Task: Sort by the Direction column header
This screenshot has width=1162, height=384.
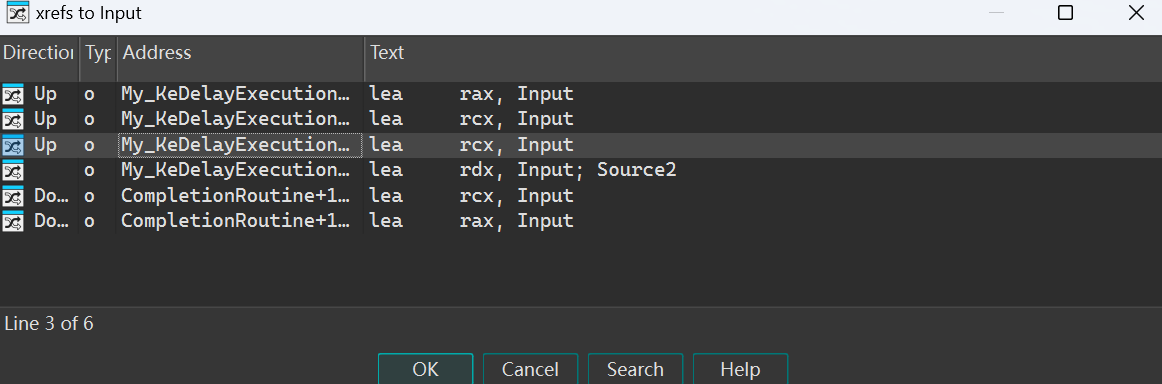Action: [39, 53]
